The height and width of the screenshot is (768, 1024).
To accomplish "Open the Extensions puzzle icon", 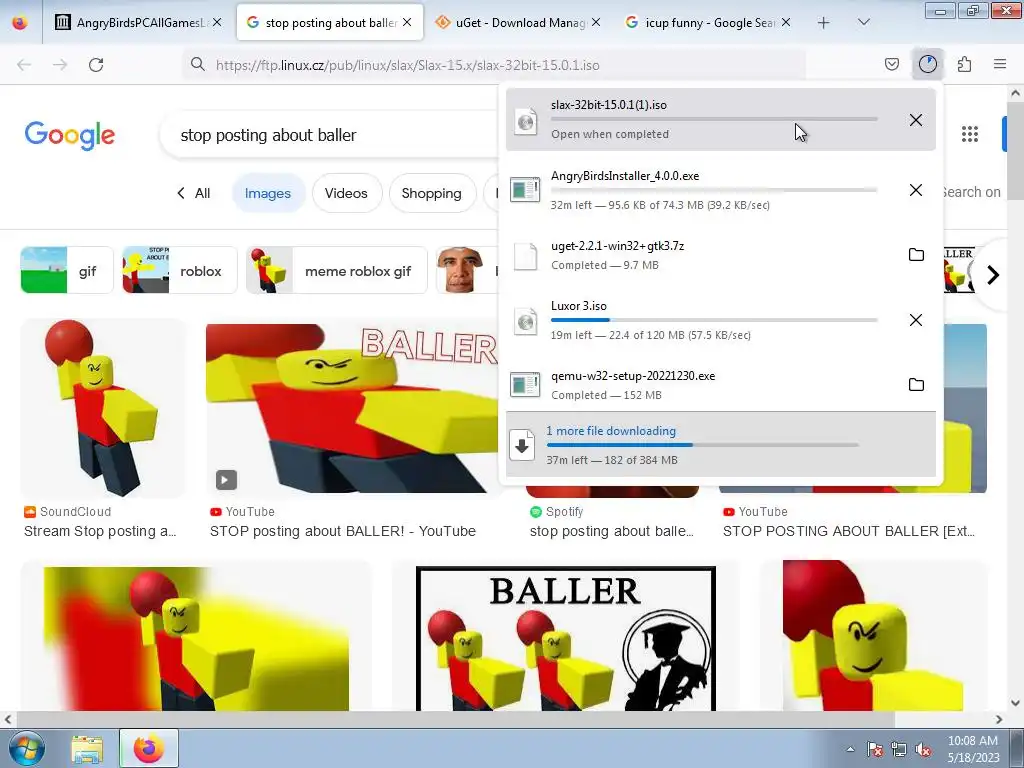I will pyautogui.click(x=964, y=64).
